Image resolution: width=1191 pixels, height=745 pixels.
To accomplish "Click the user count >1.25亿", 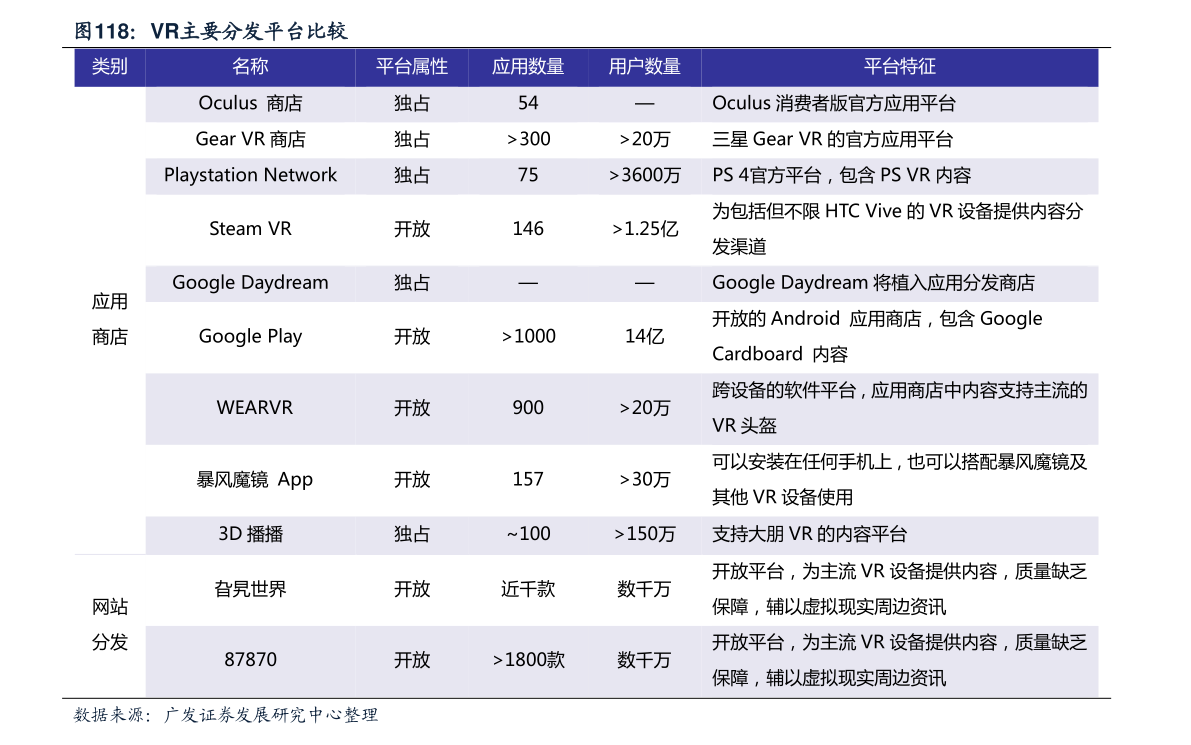I will 644,229.
